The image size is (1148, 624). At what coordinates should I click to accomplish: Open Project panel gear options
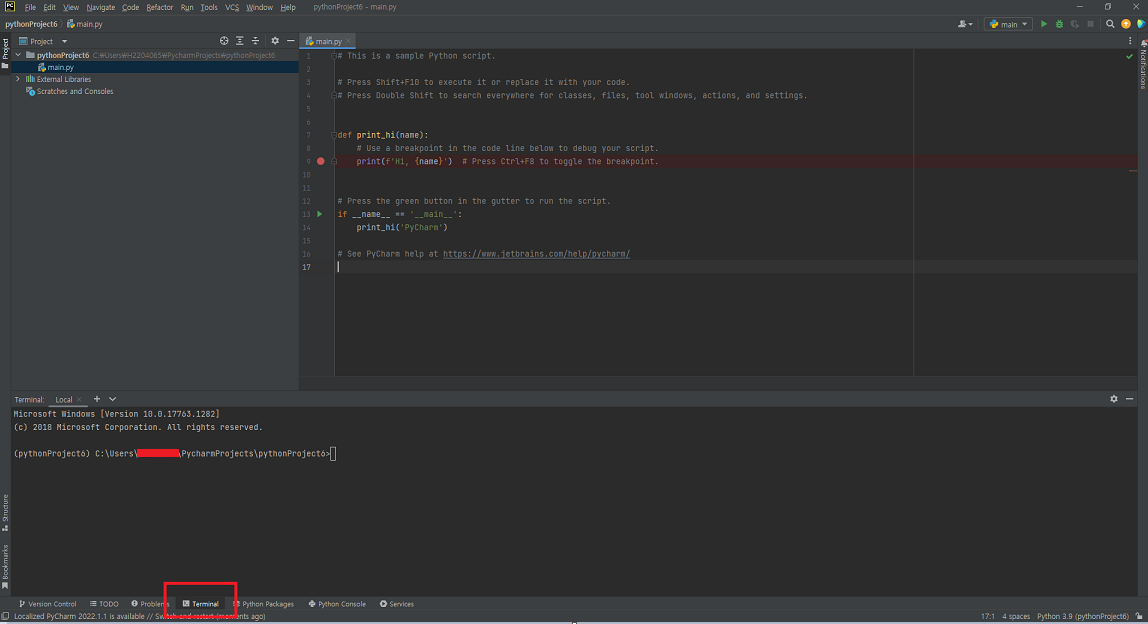(275, 41)
